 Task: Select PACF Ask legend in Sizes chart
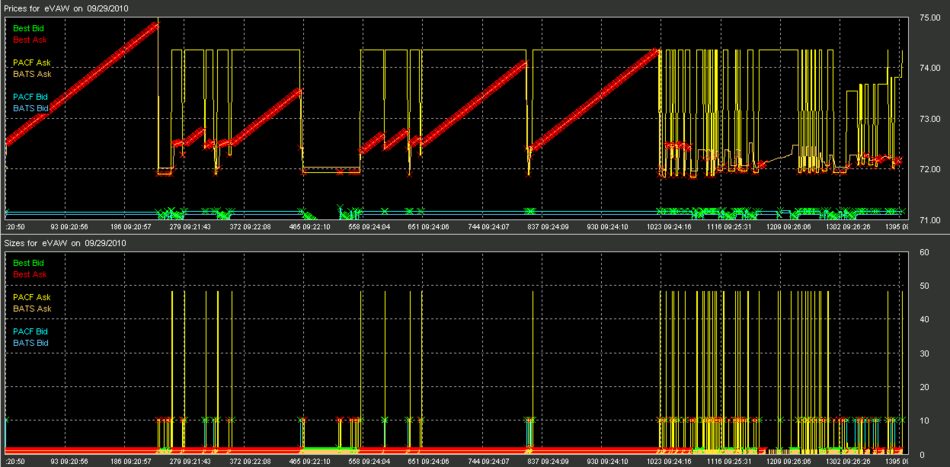31,297
